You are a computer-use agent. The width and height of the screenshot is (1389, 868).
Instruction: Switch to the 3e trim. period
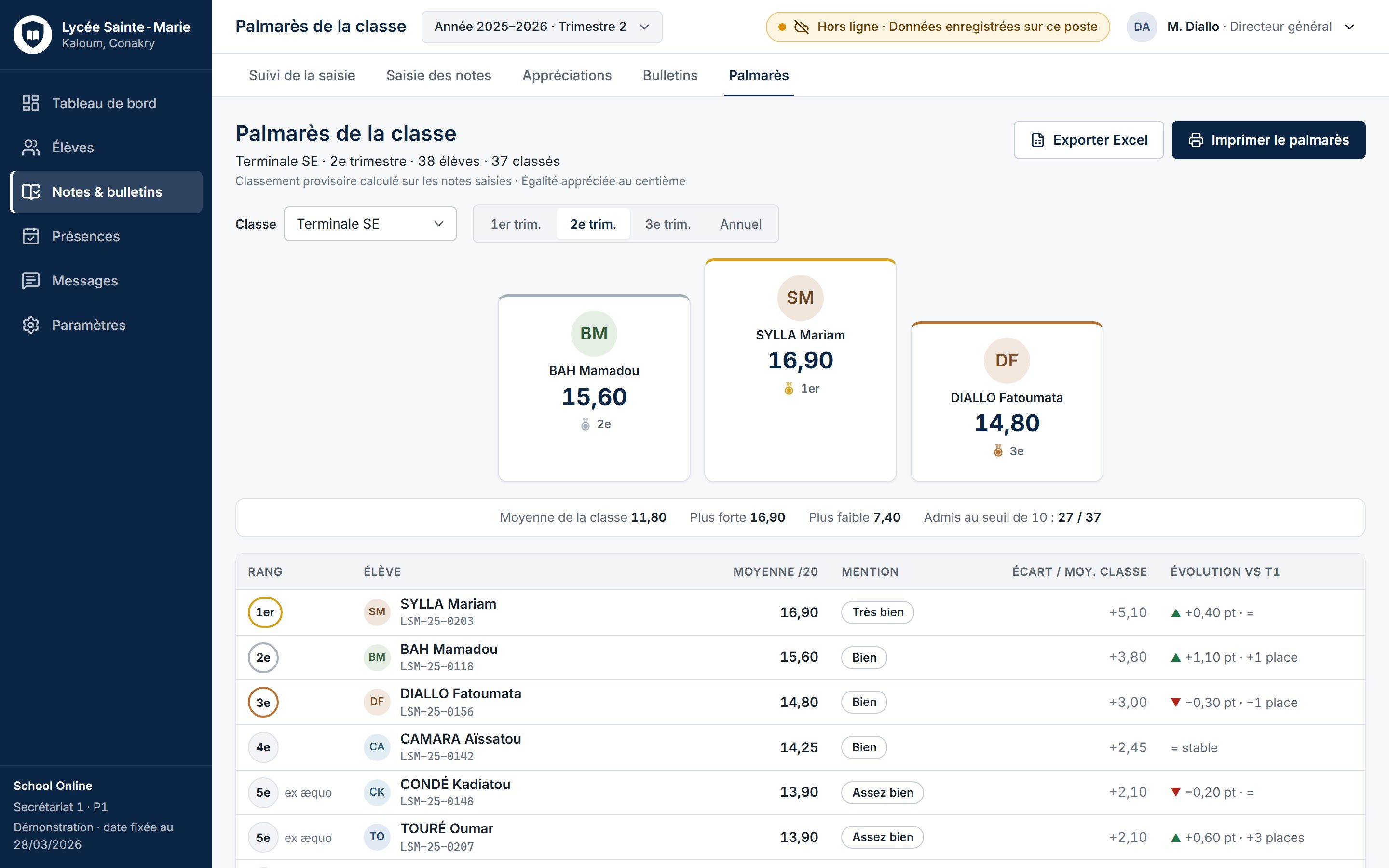click(668, 224)
